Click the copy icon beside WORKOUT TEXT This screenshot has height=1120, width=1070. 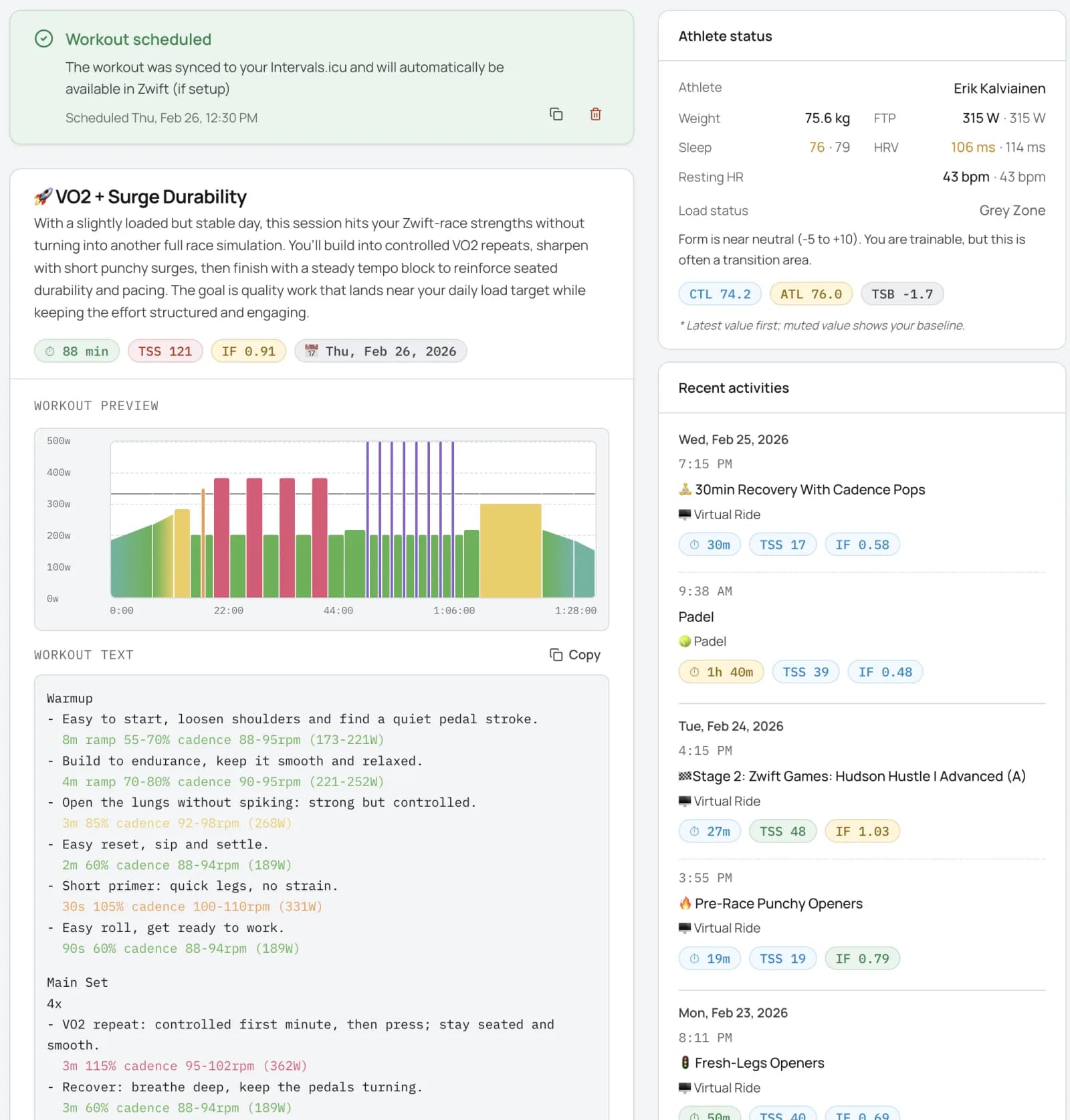point(556,654)
